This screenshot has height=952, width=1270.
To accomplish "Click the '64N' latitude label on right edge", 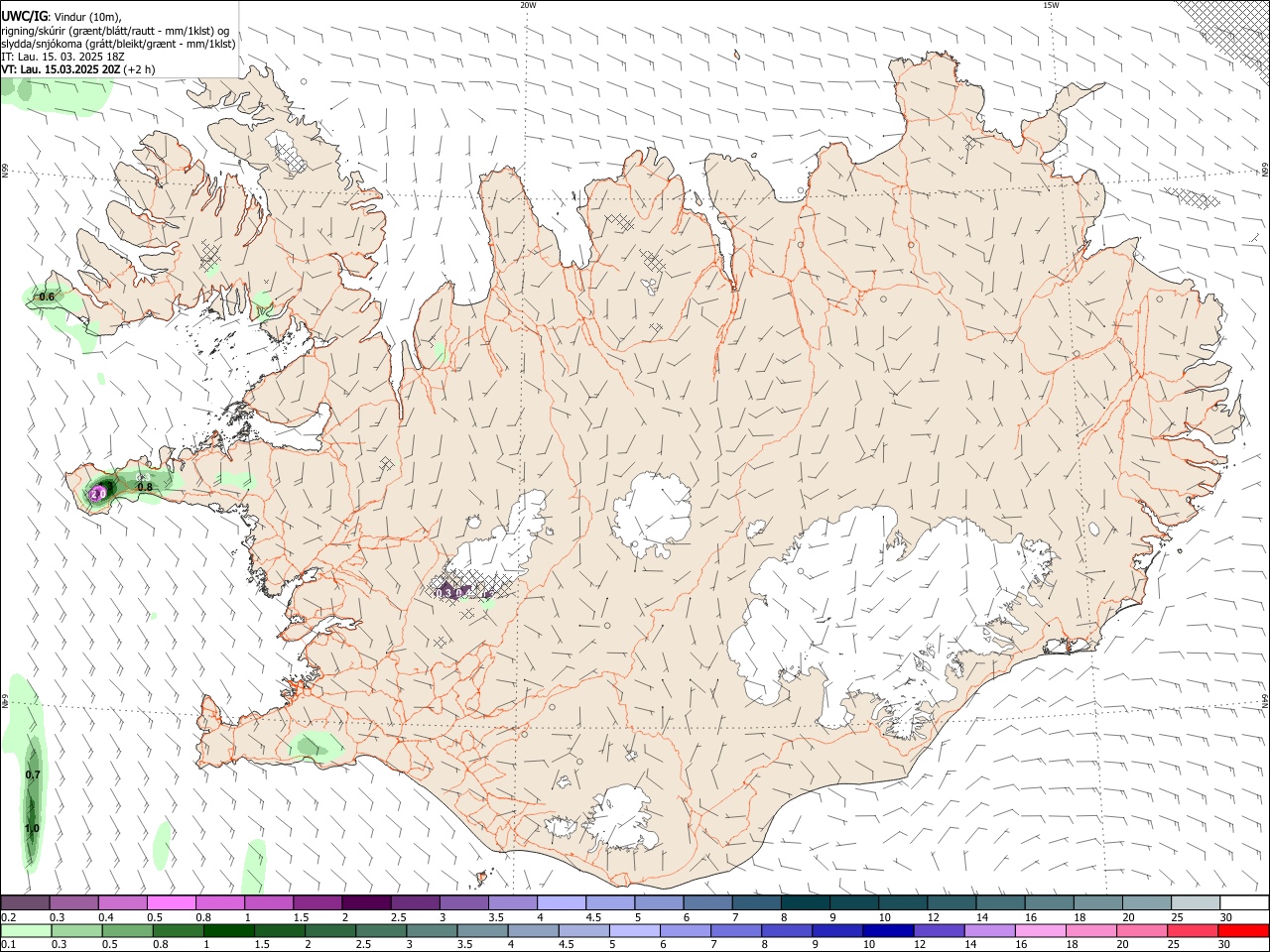I will click(x=1265, y=700).
